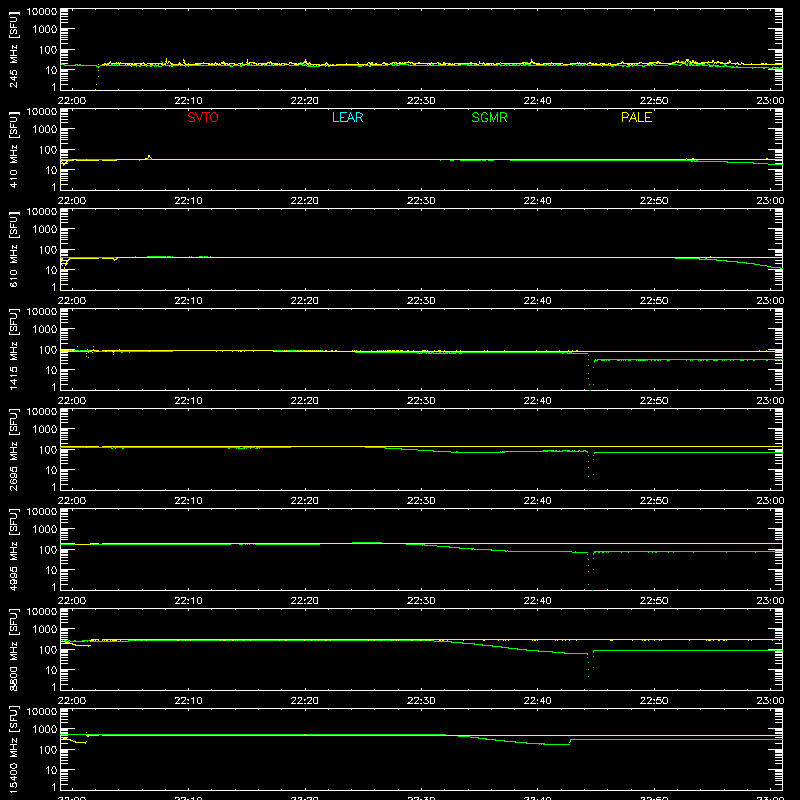800x800 pixels.
Task: Click the 10000 tick label on the 15400 MHz axis
Action: 42,712
